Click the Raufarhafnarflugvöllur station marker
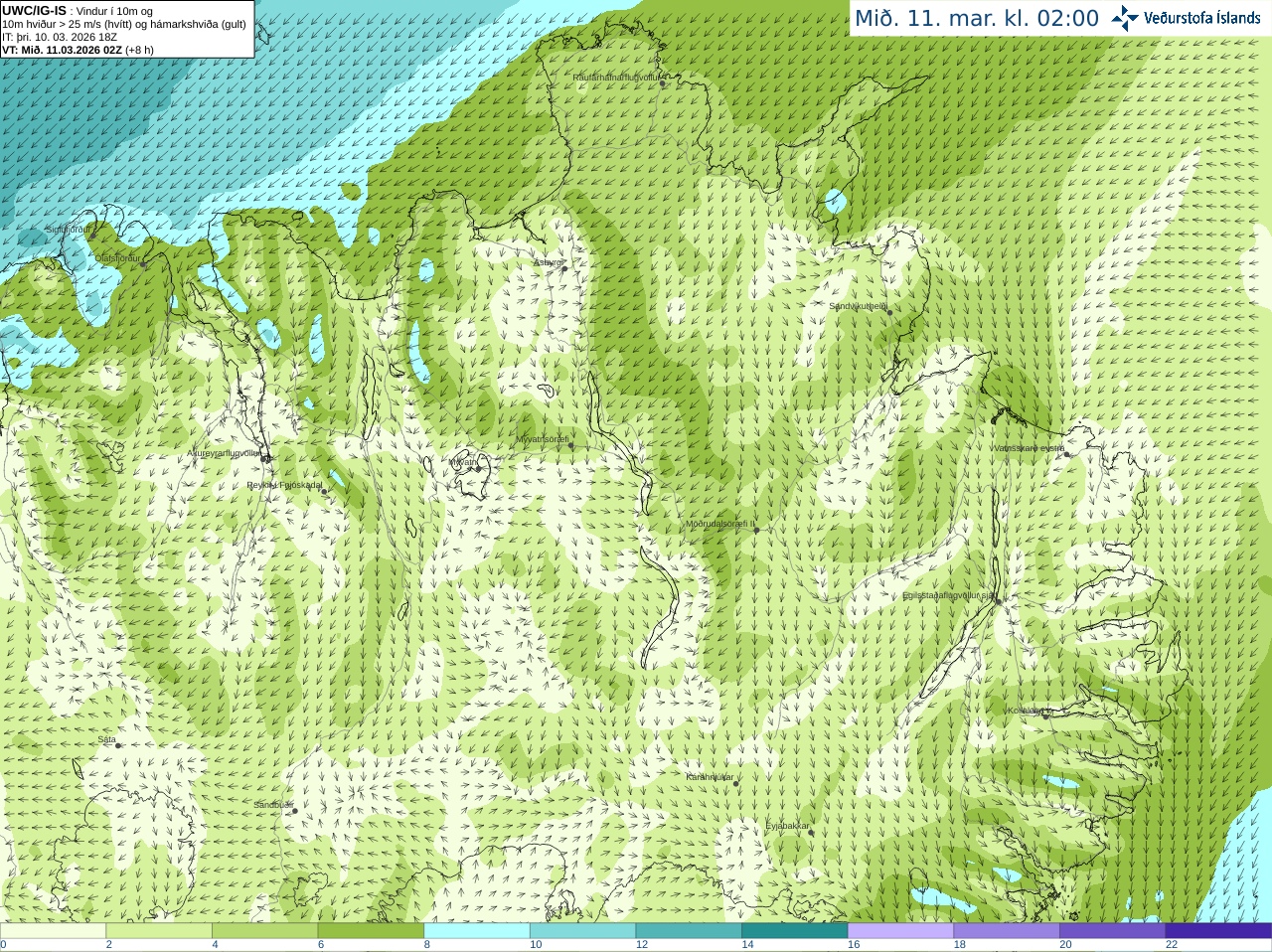 pos(663,83)
